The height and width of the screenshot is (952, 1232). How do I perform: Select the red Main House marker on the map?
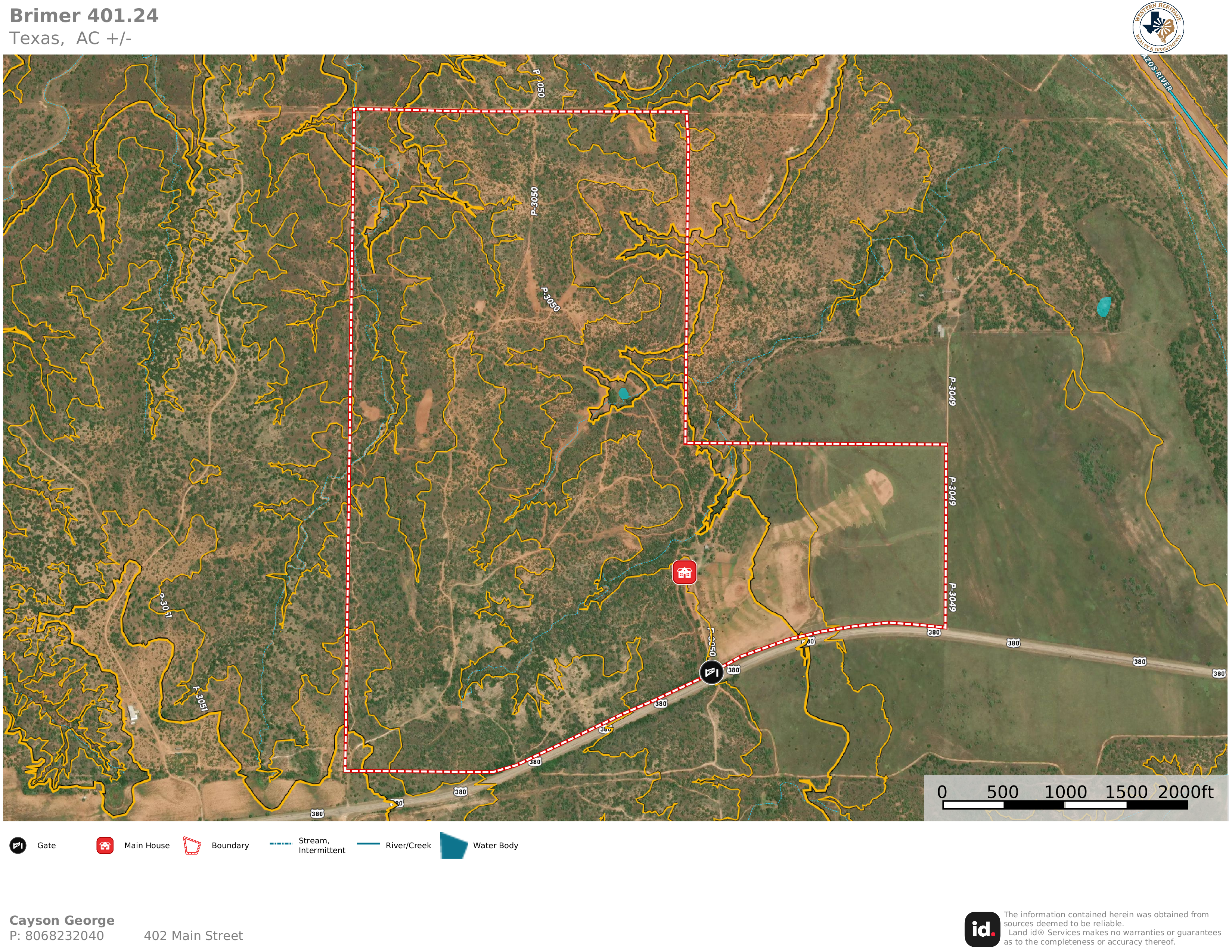(684, 572)
